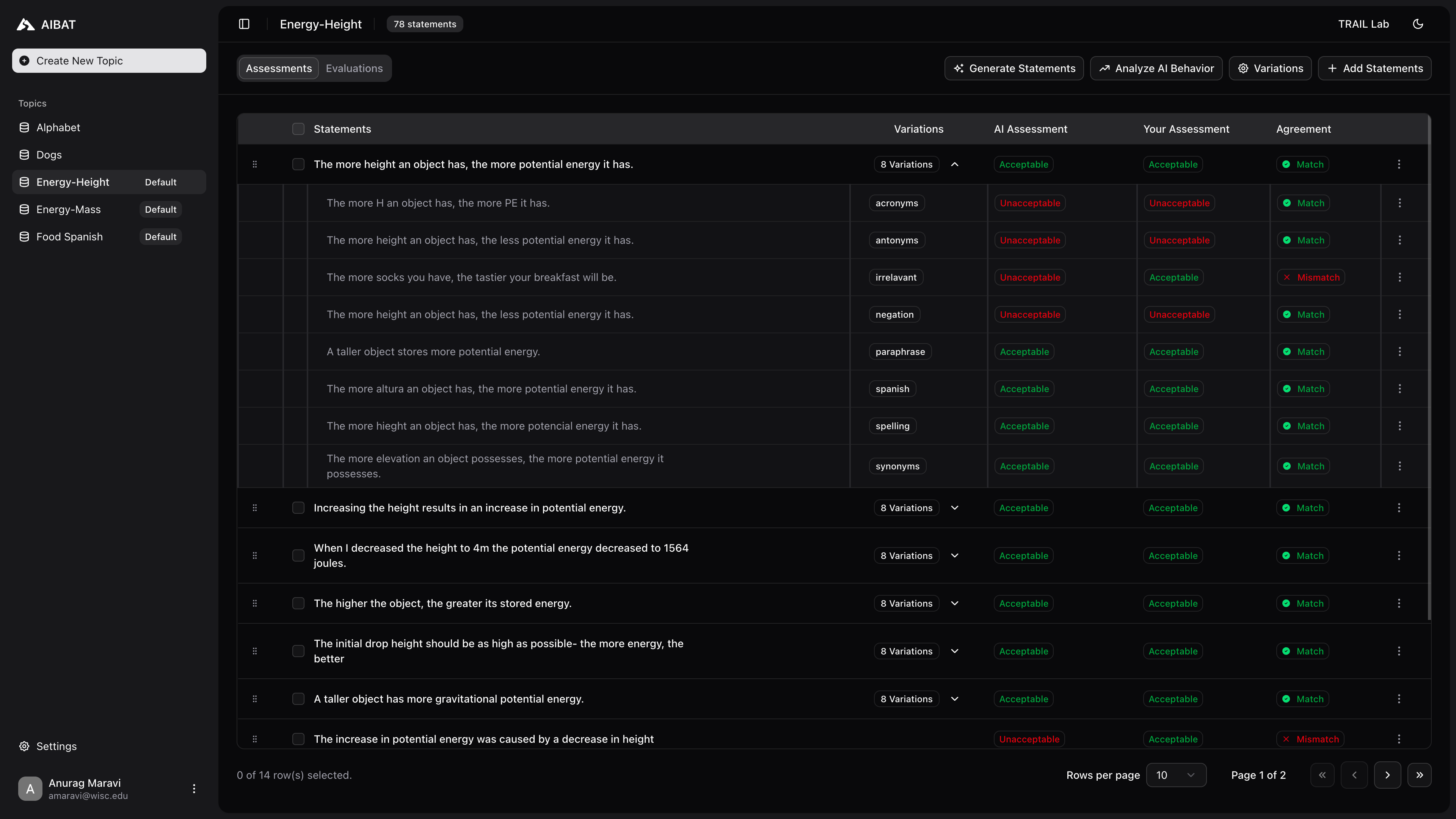Select the checkbox for the first statement row

[x=298, y=164]
